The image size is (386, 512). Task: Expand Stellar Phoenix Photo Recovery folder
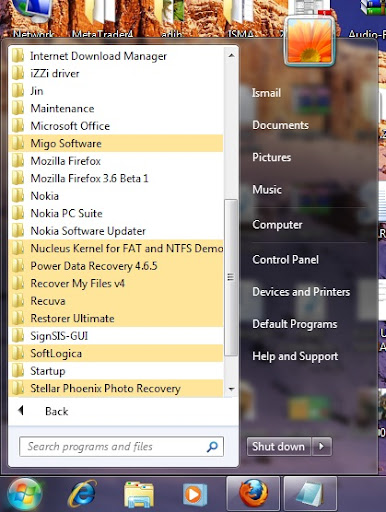[x=116, y=388]
